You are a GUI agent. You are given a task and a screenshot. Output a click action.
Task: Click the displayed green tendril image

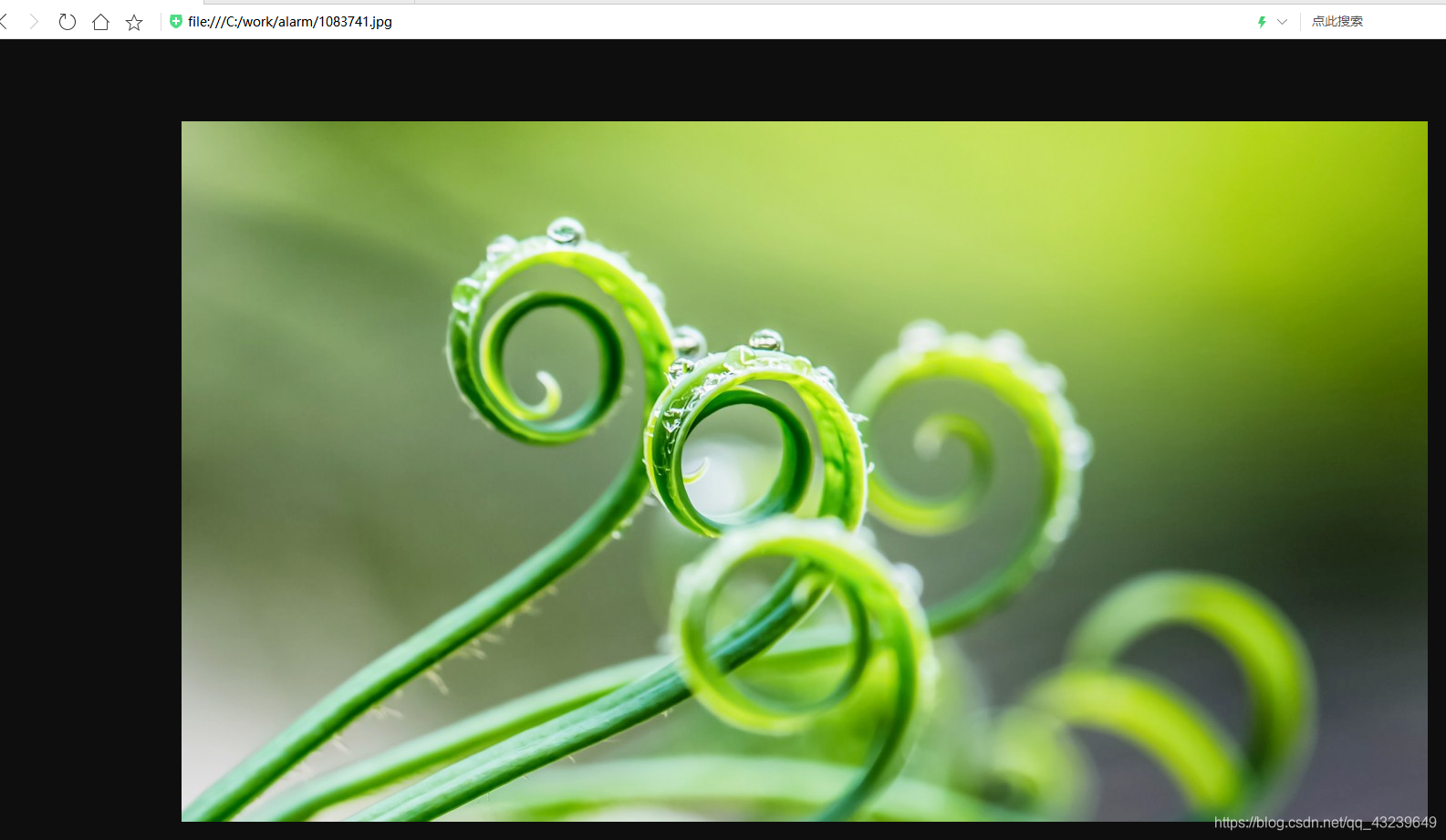[805, 472]
